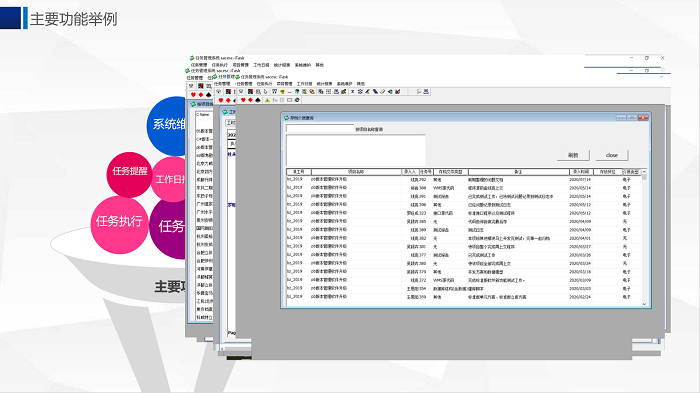This screenshot has width=700, height=393.
Task: Click the red heart toolbar icon
Action: [x=243, y=100]
